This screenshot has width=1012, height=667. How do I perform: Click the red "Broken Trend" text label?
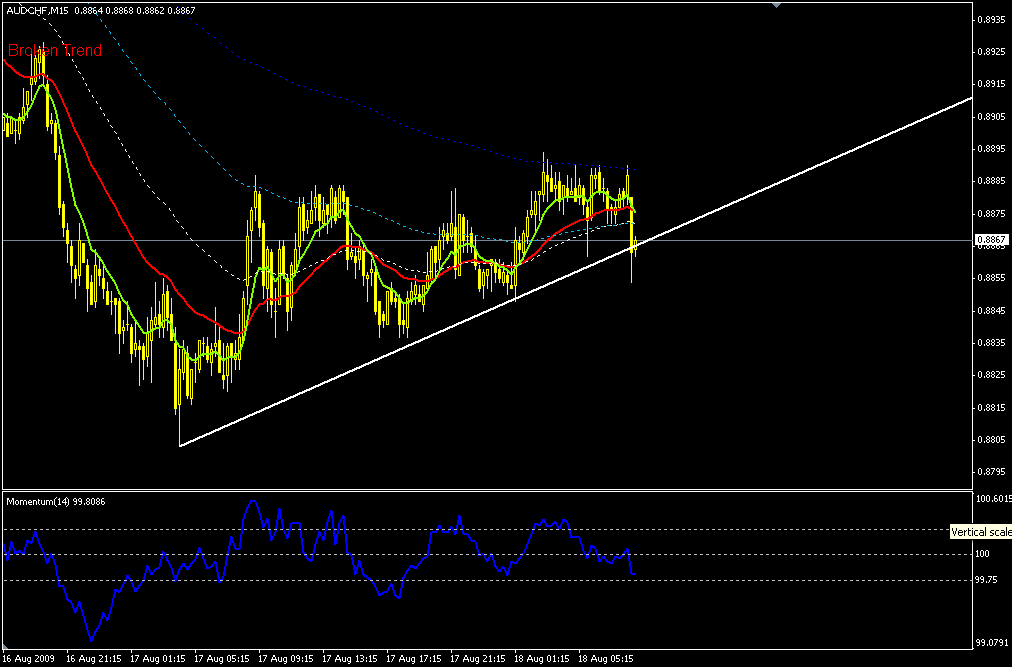[55, 50]
